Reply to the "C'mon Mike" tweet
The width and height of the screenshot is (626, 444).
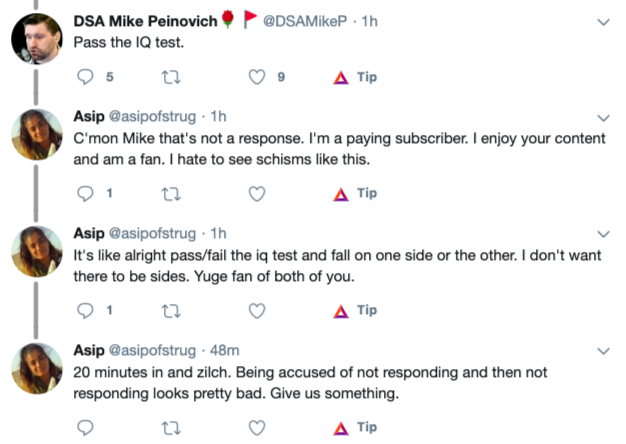(84, 194)
